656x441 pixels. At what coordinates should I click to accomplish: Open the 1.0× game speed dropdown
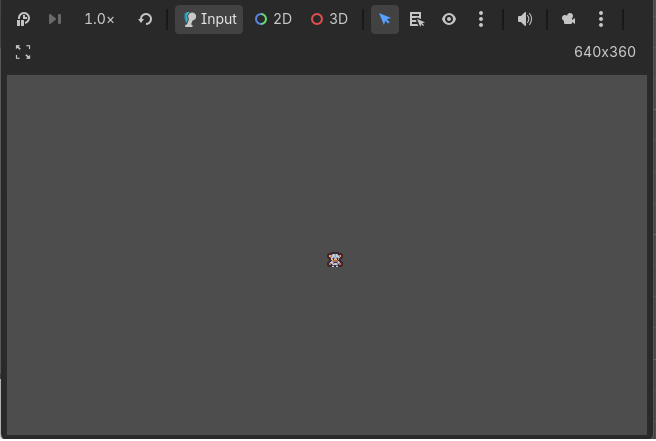click(99, 19)
